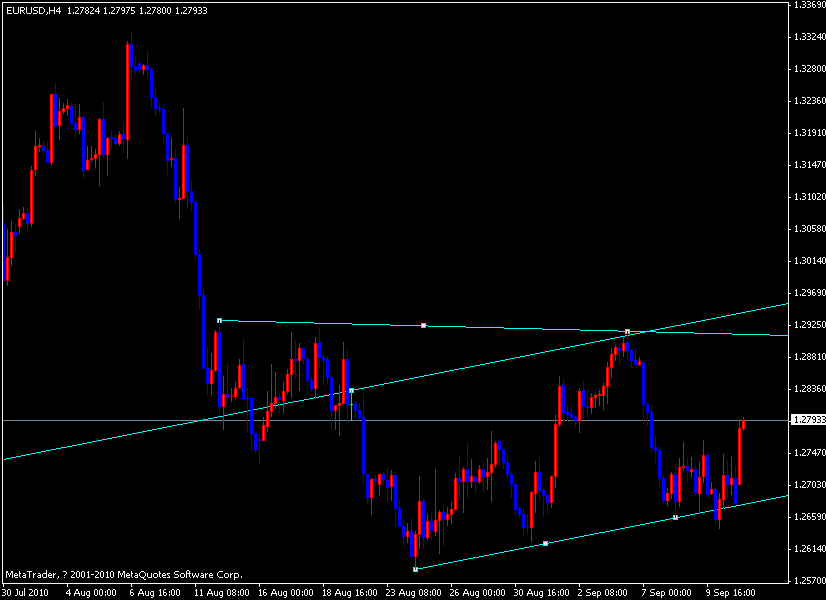
Task: Click the 1.31470 price axis label
Action: pyautogui.click(x=809, y=165)
